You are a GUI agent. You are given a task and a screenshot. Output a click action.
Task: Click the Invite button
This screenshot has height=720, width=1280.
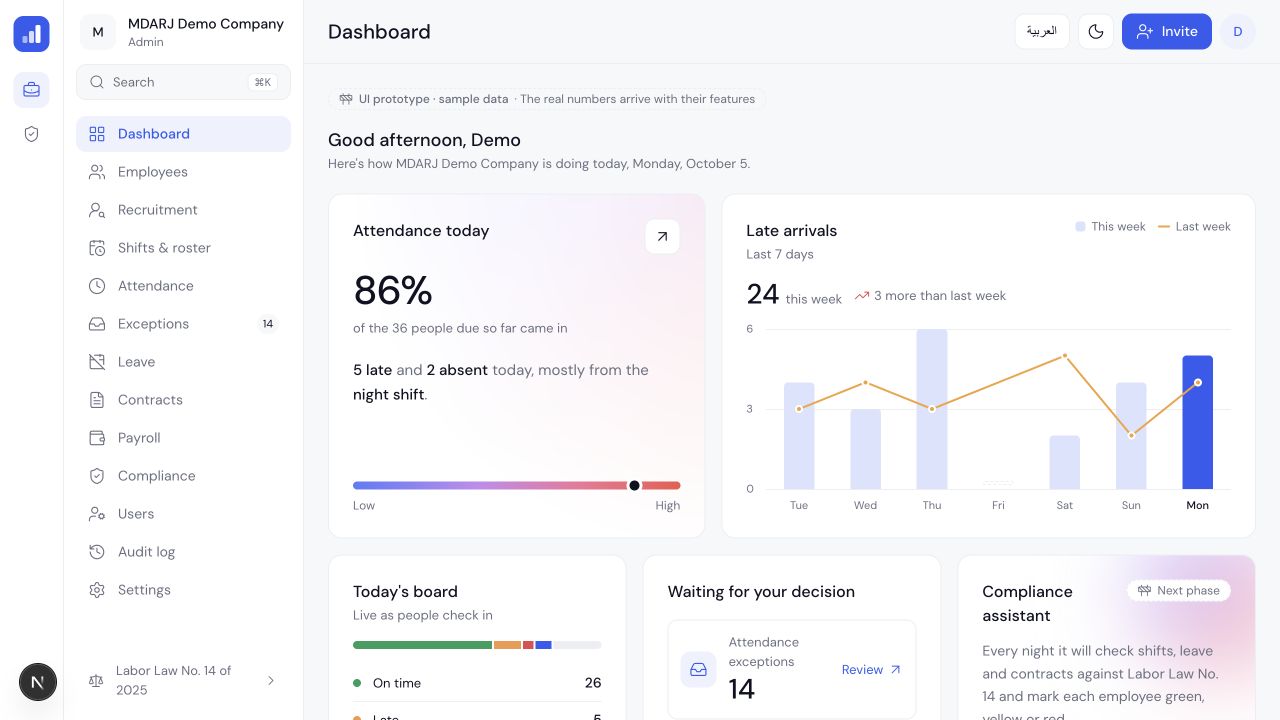tap(1167, 32)
